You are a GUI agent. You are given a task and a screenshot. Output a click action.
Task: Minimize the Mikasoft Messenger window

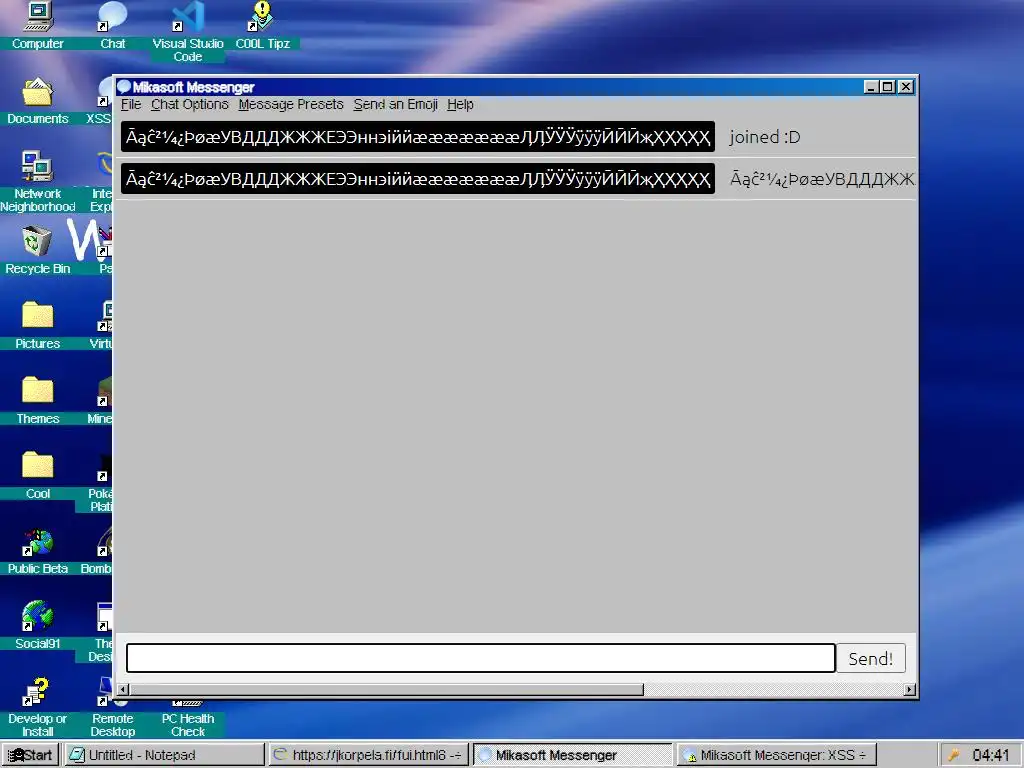pos(871,87)
